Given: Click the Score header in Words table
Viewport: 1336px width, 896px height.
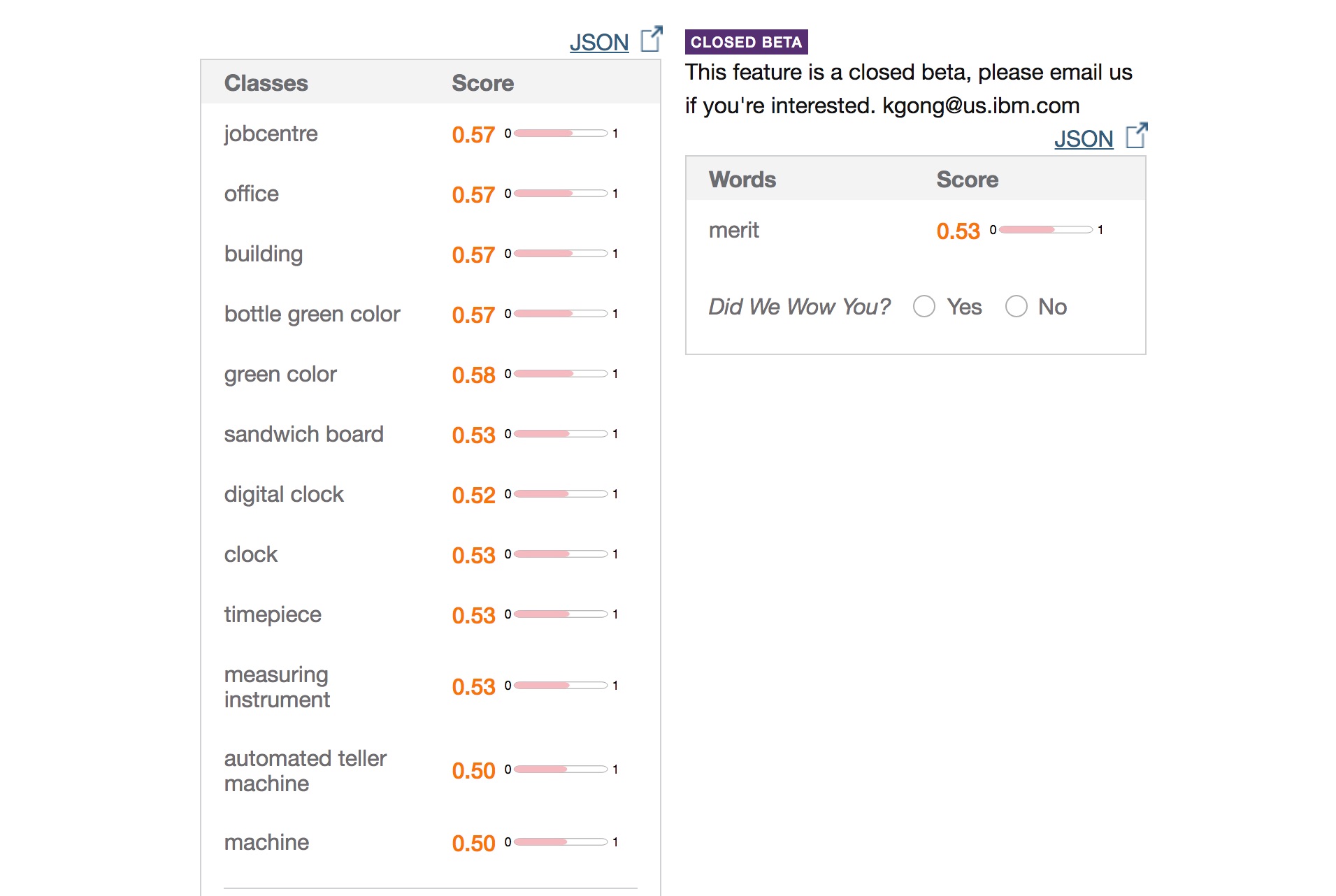Looking at the screenshot, I should point(967,180).
